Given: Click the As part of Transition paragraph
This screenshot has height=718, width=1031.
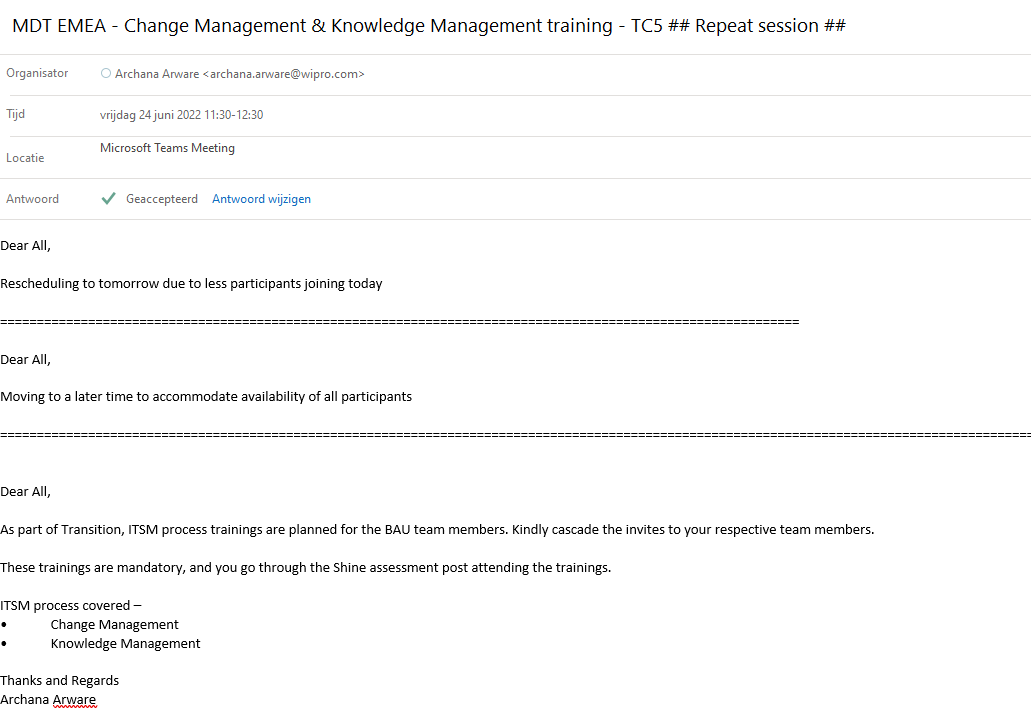Looking at the screenshot, I should pos(437,529).
